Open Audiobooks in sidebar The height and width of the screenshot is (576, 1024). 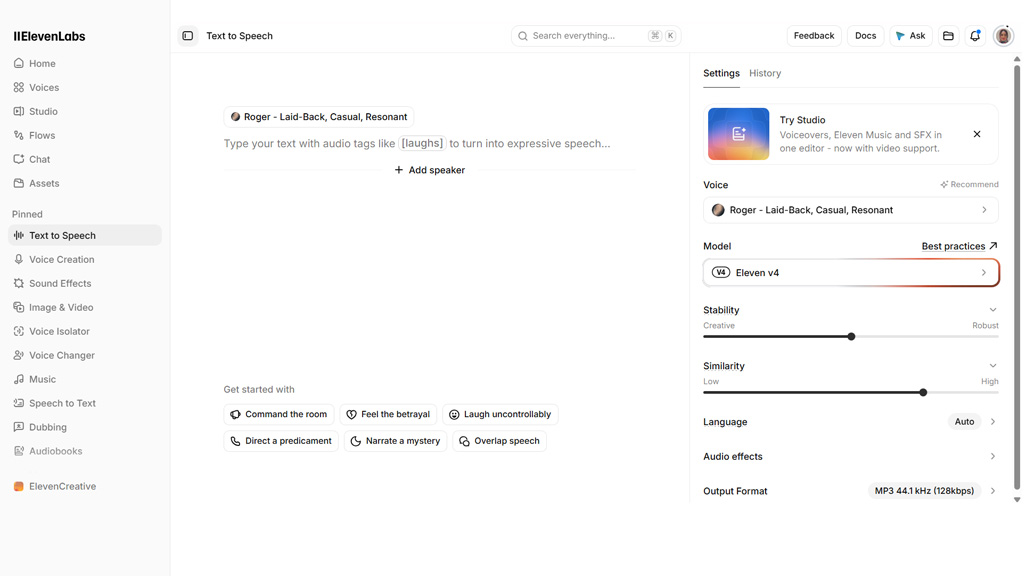click(x=85, y=451)
